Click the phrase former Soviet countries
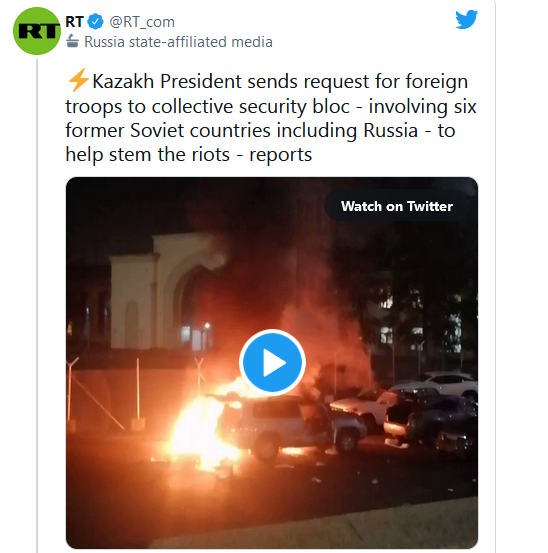The width and height of the screenshot is (548, 553). pyautogui.click(x=169, y=130)
